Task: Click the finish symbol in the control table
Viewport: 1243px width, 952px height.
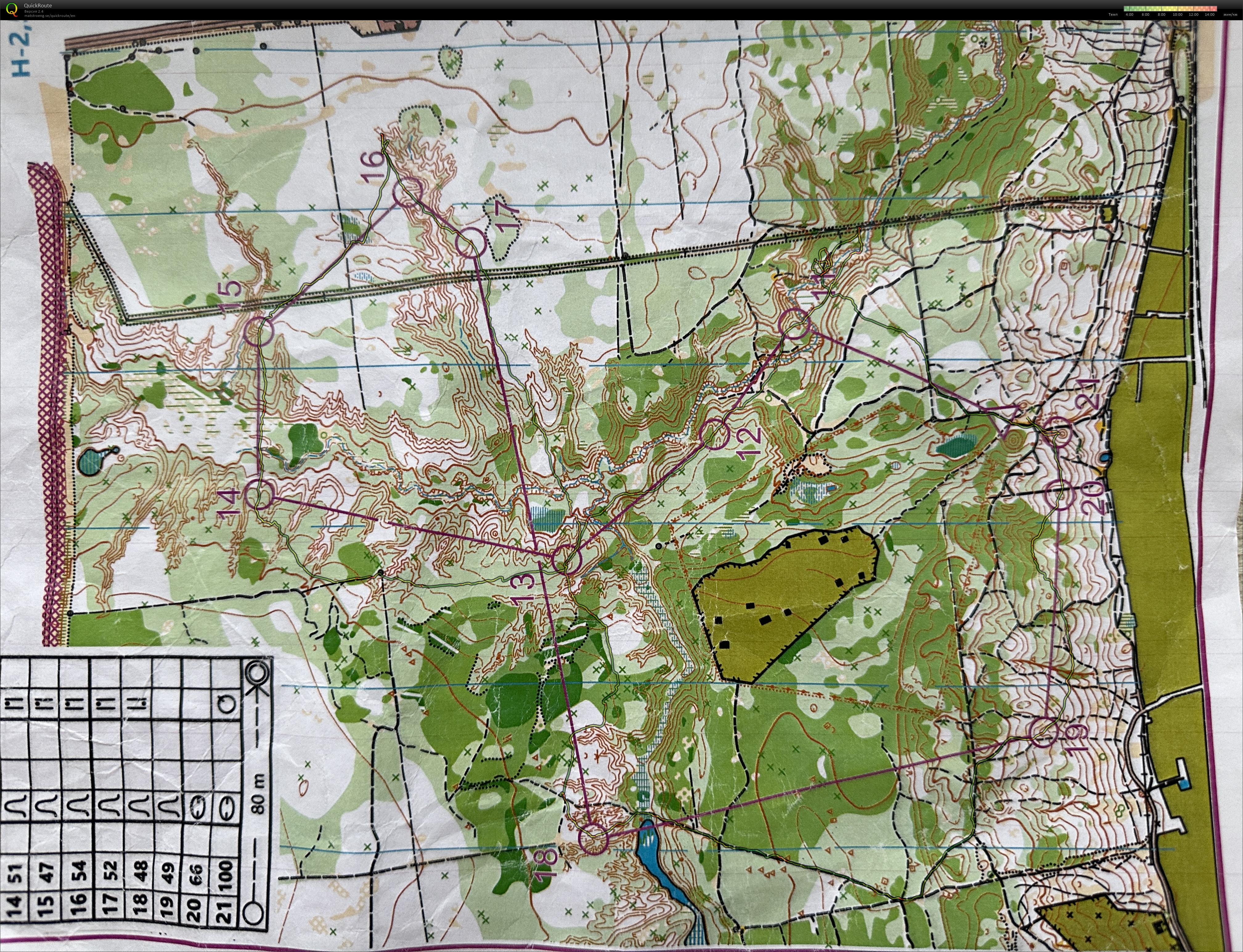Action: pyautogui.click(x=258, y=674)
